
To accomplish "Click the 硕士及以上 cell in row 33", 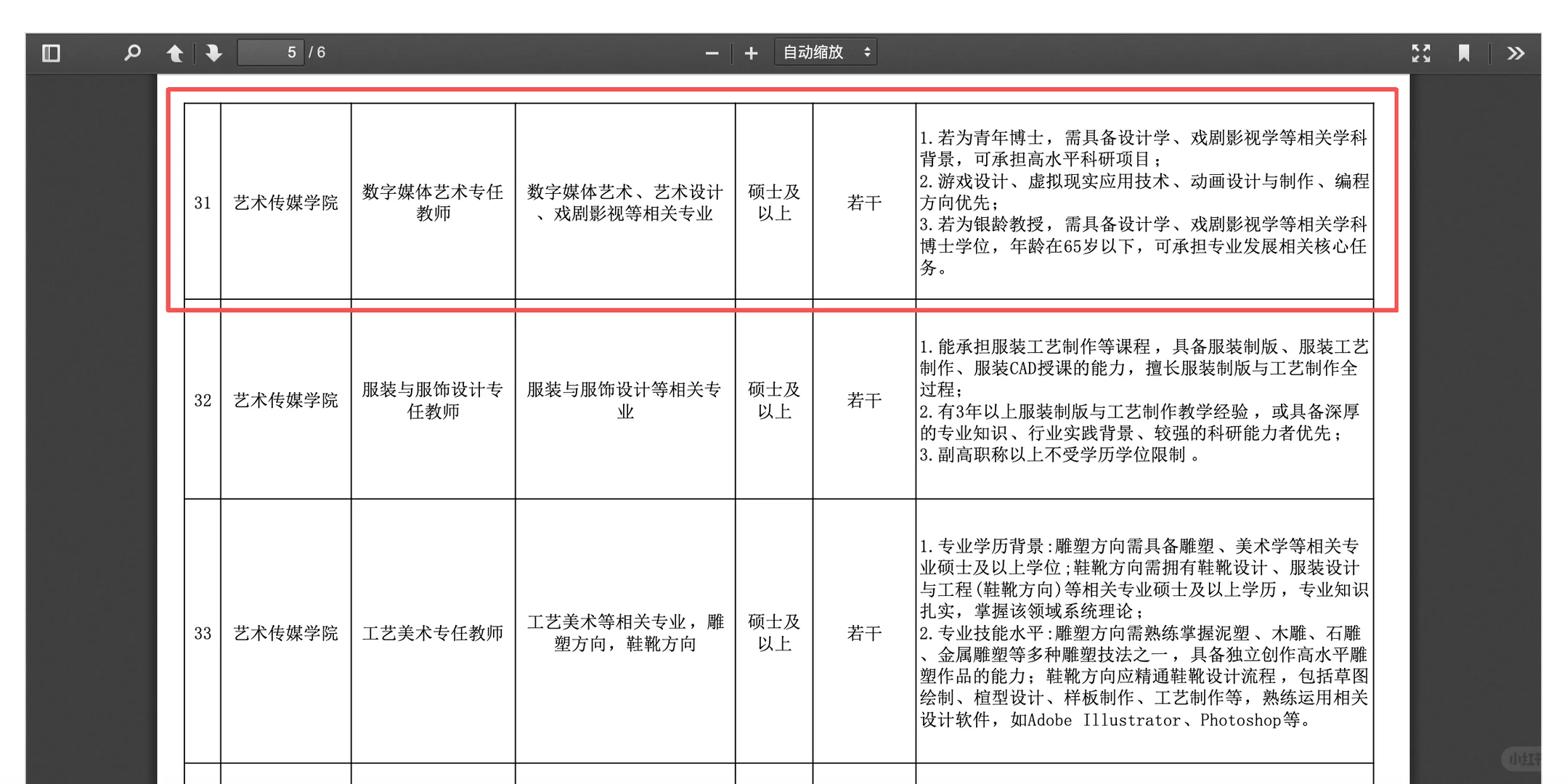I will [x=773, y=633].
